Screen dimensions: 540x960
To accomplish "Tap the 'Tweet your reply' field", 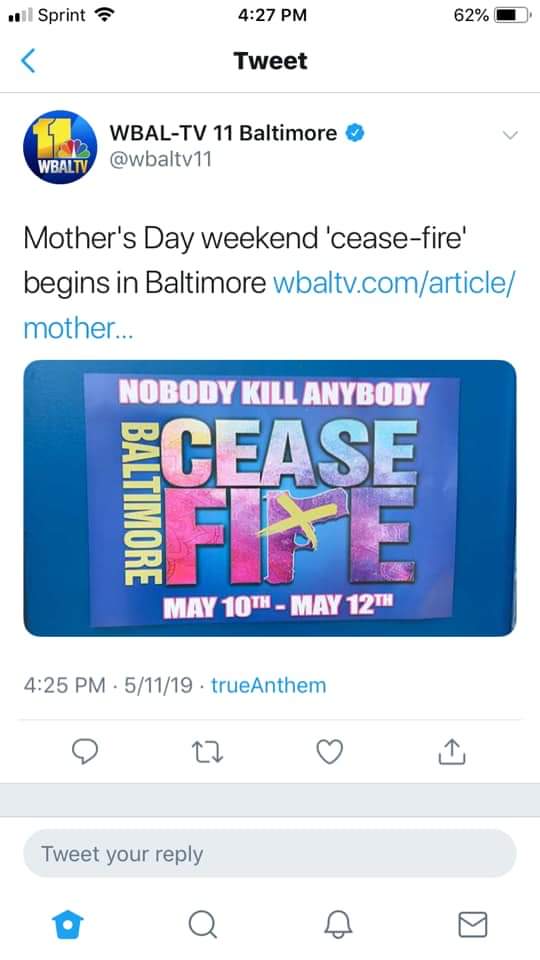I will (x=269, y=853).
